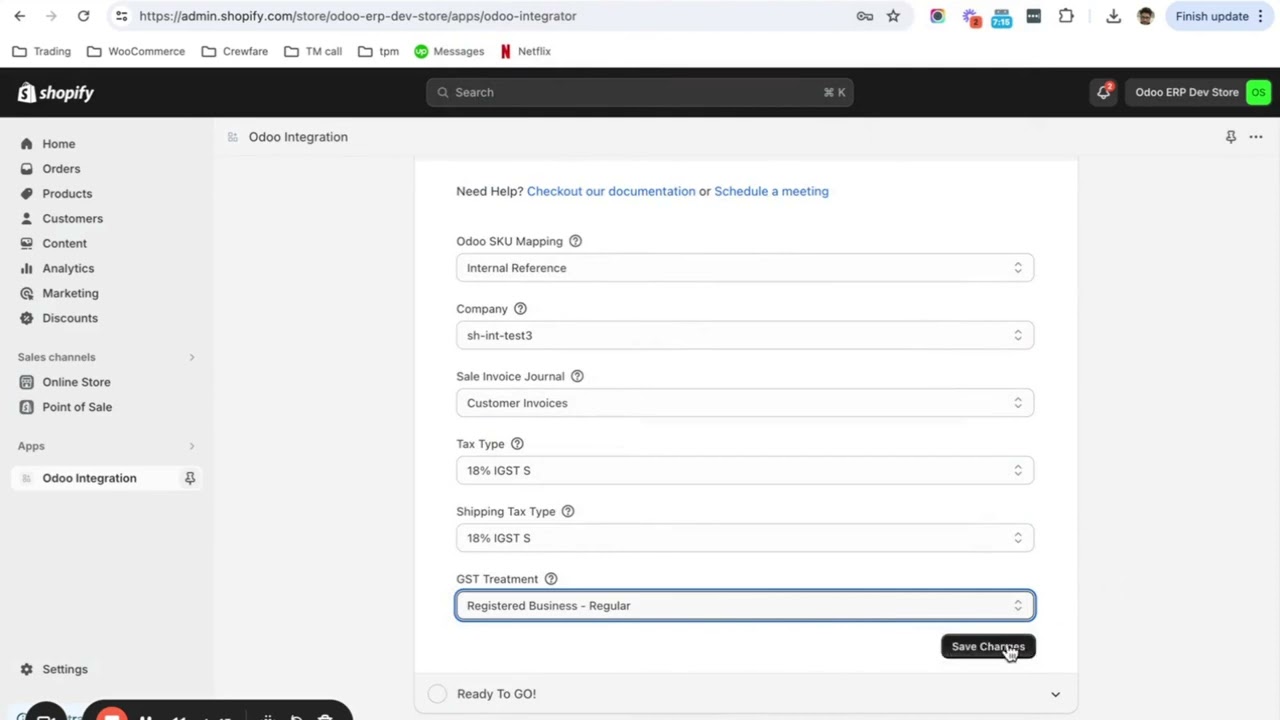The height and width of the screenshot is (720, 1280).
Task: Go back in the browser
Action: click(x=20, y=16)
